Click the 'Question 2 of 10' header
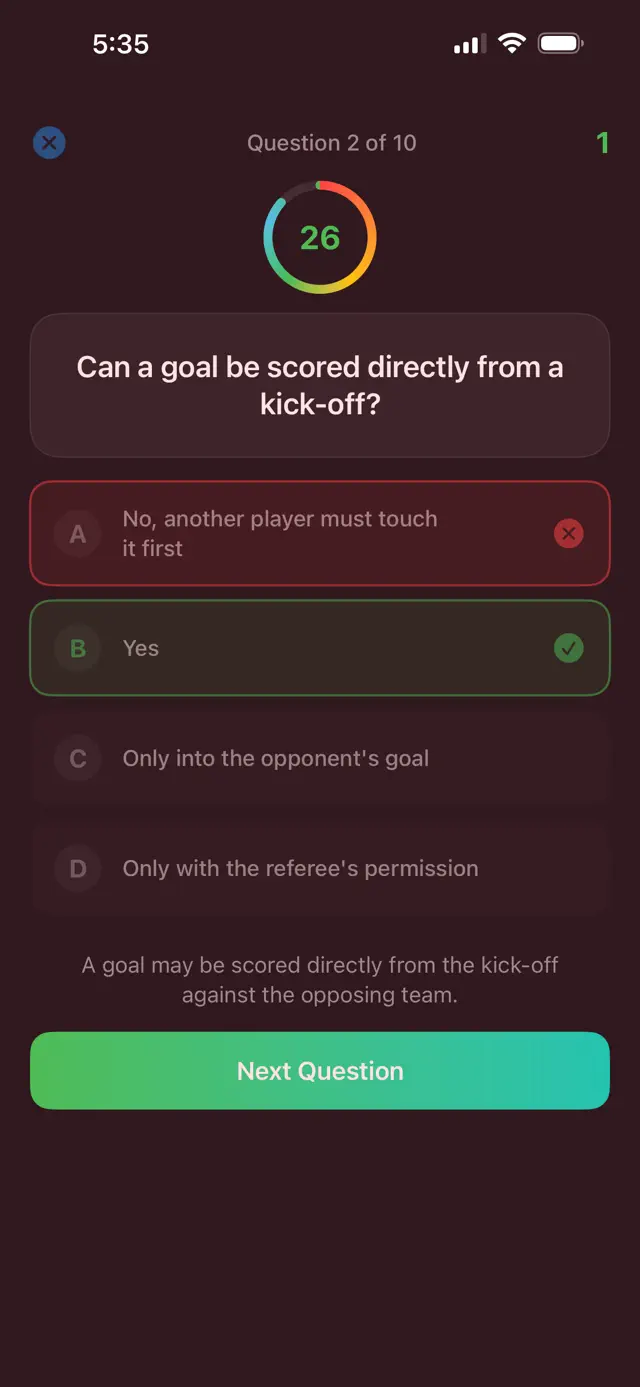This screenshot has width=640, height=1387. [331, 143]
